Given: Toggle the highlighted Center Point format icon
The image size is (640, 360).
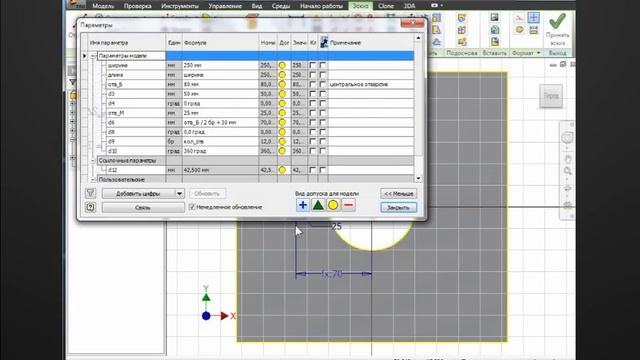Looking at the screenshot, I should pos(533,18).
